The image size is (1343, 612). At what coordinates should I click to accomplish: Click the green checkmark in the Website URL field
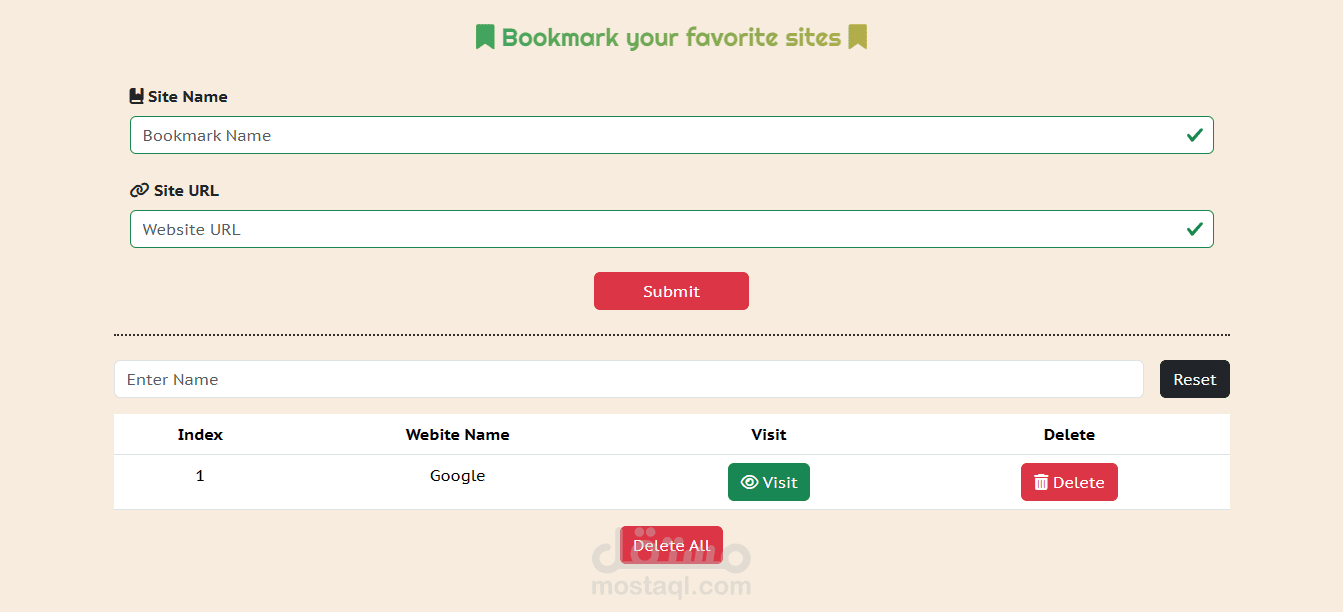1195,228
